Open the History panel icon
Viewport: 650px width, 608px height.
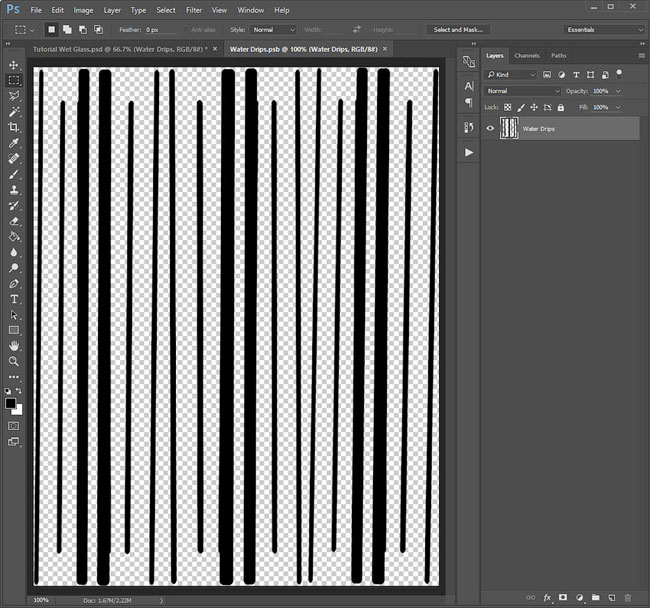[469, 127]
